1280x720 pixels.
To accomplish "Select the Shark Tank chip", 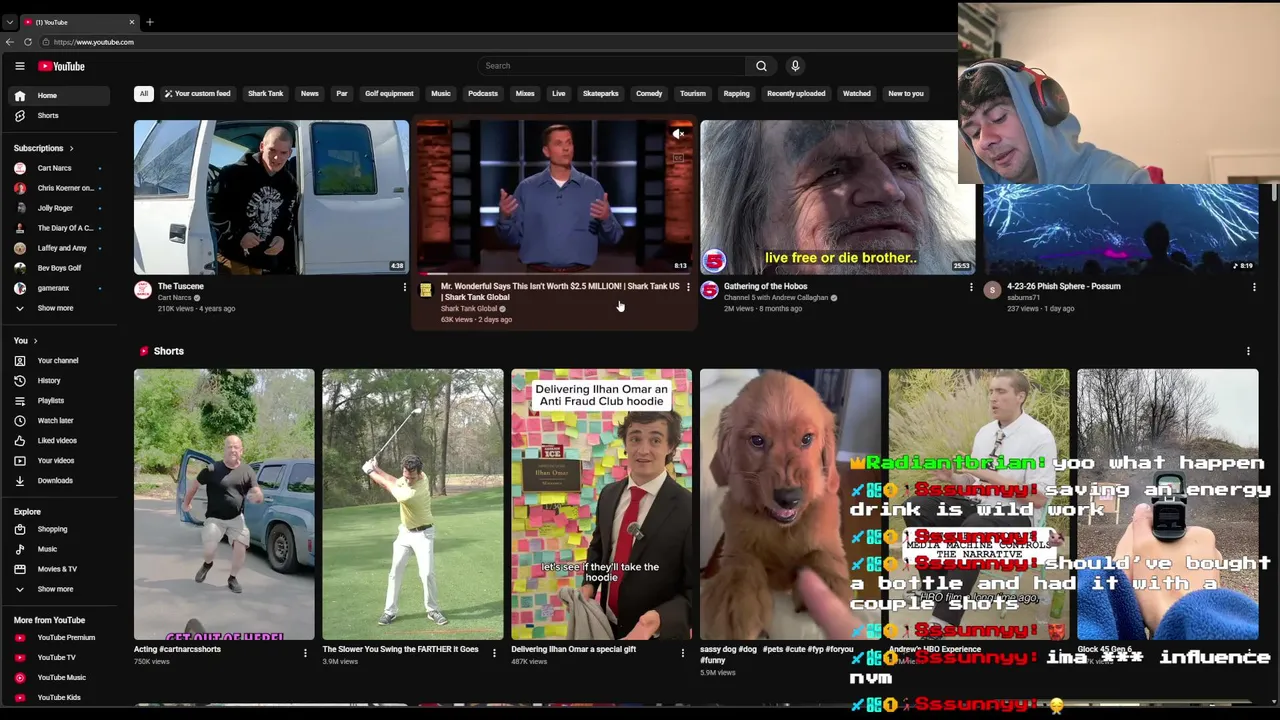I will [x=265, y=94].
